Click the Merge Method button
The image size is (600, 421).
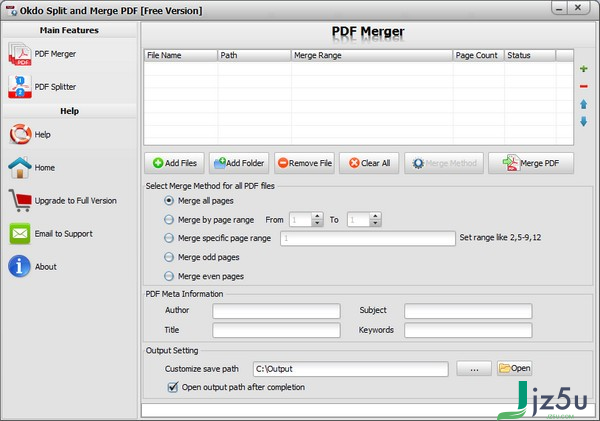[444, 163]
